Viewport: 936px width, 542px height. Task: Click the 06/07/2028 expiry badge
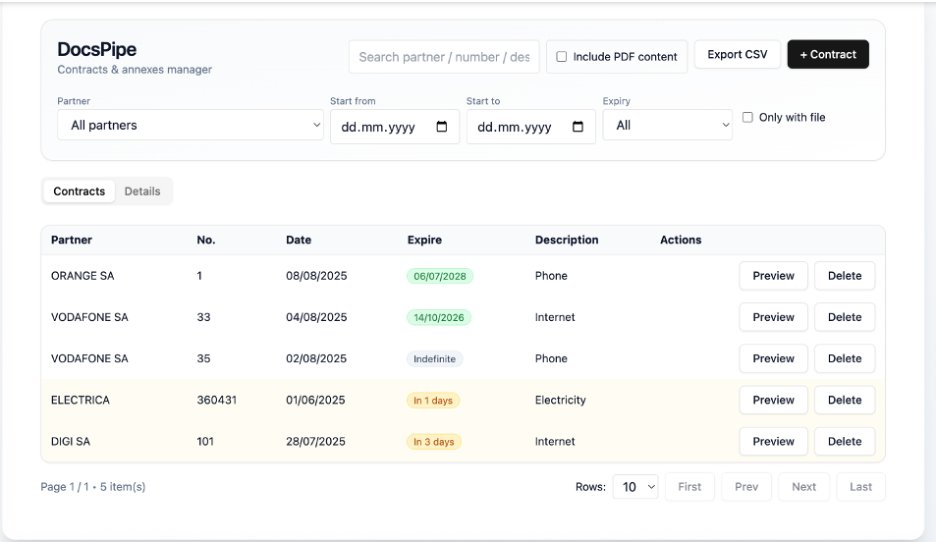[x=440, y=276]
